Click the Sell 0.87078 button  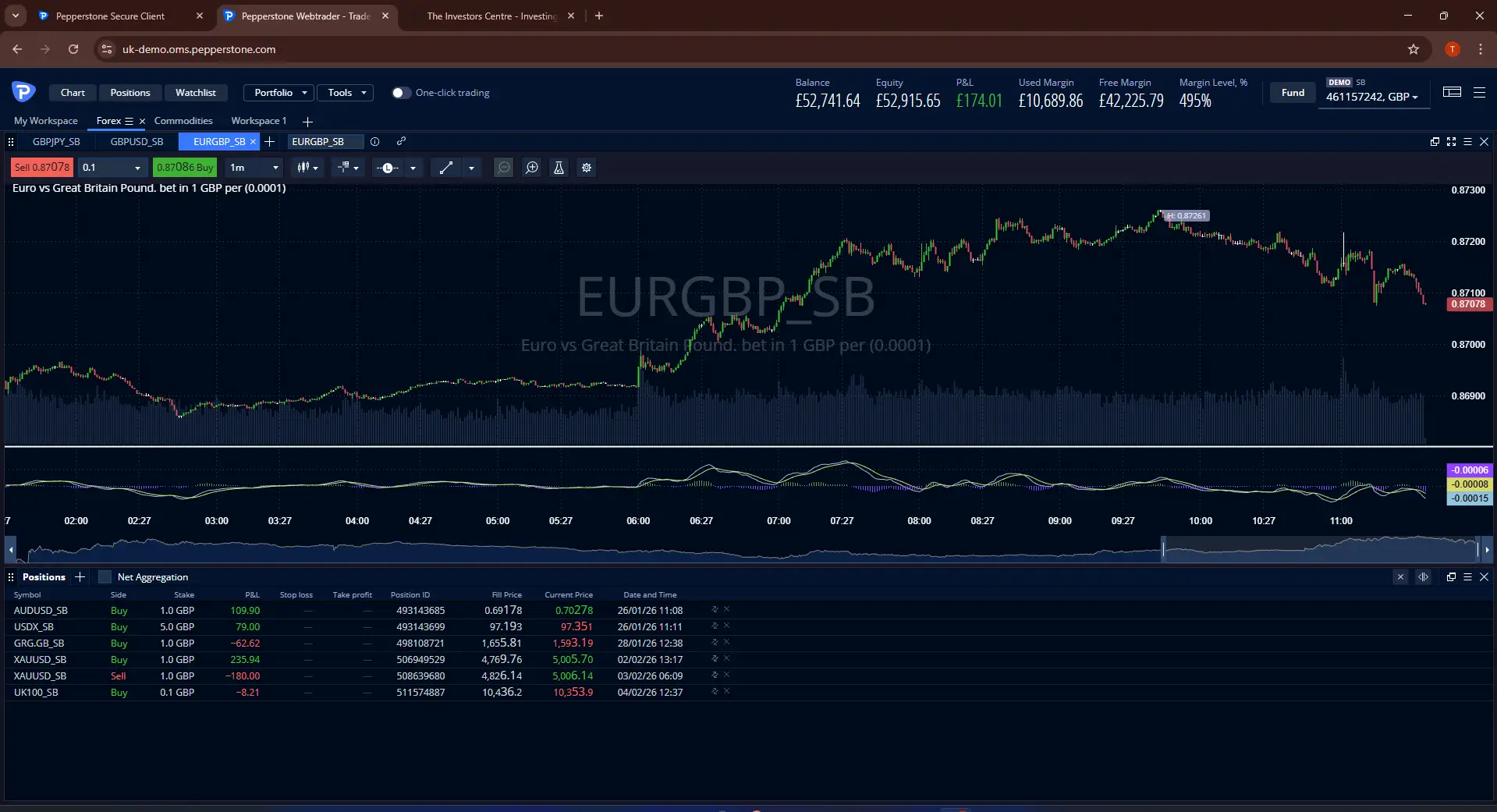pyautogui.click(x=41, y=167)
